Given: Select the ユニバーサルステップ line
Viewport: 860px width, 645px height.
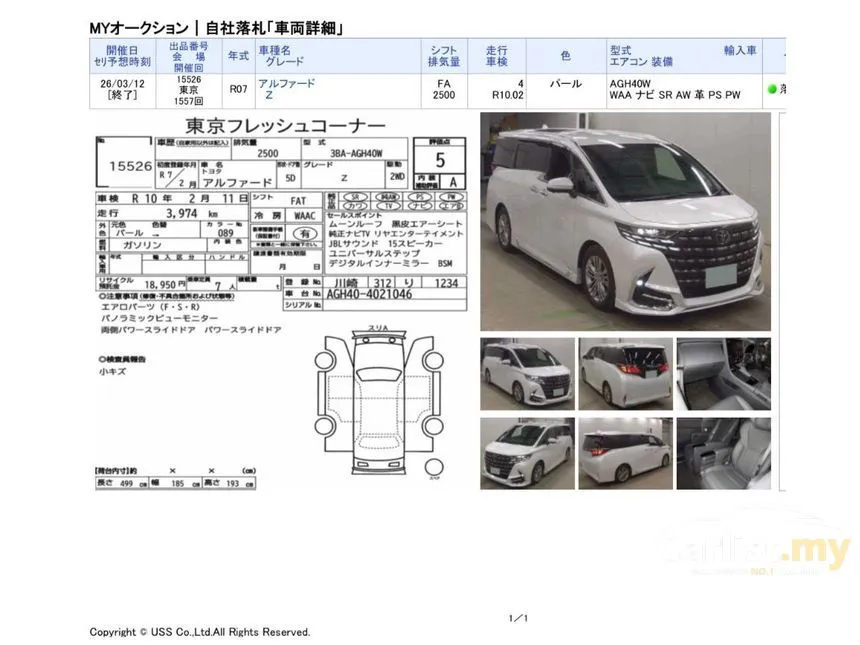Looking at the screenshot, I should (374, 253).
